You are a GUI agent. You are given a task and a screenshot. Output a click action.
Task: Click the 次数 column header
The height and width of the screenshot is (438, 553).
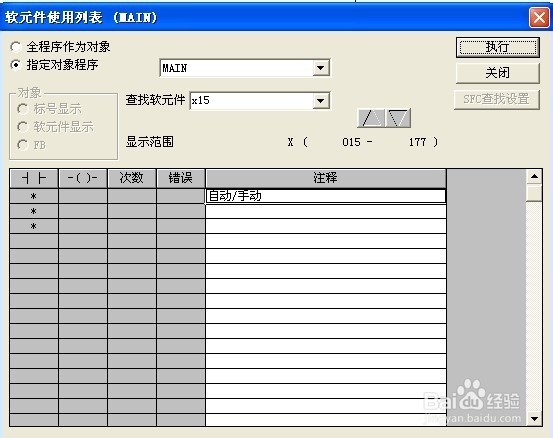tap(132, 178)
